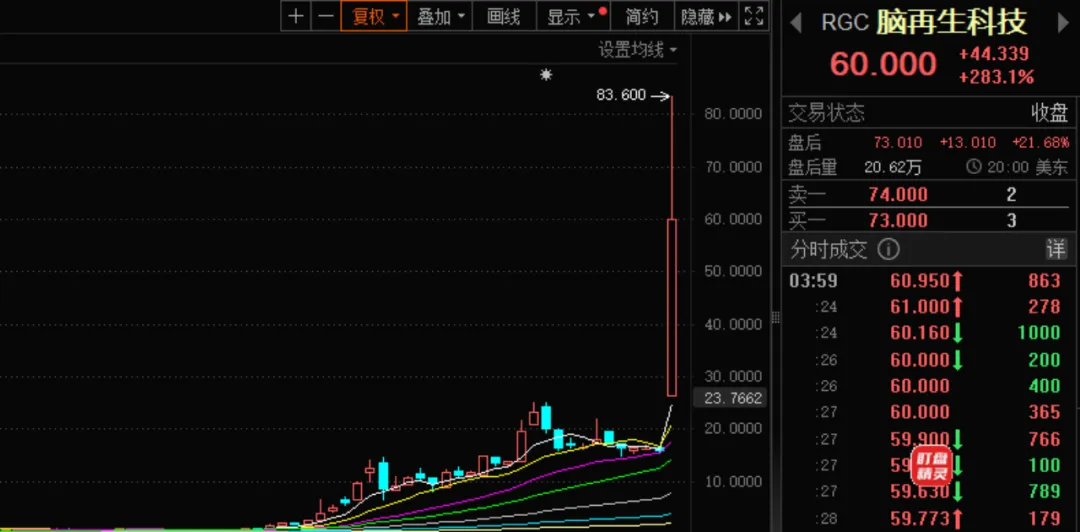Image resolution: width=1080 pixels, height=532 pixels.
Task: Click the info icon beside 分时成交
Action: point(888,249)
